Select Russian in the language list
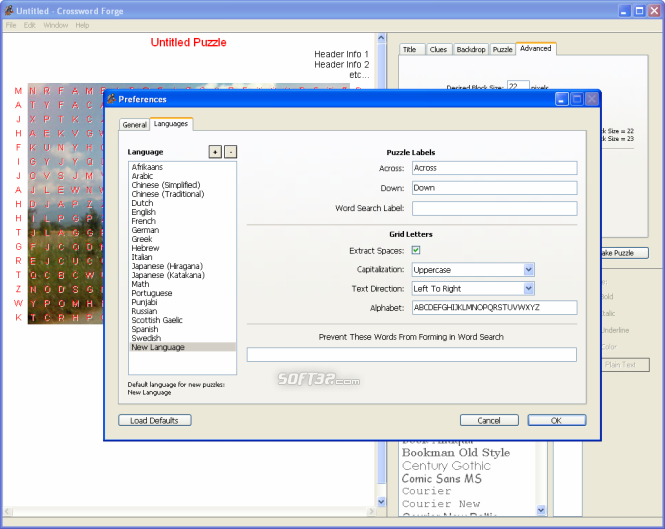This screenshot has height=529, width=665. [x=182, y=311]
